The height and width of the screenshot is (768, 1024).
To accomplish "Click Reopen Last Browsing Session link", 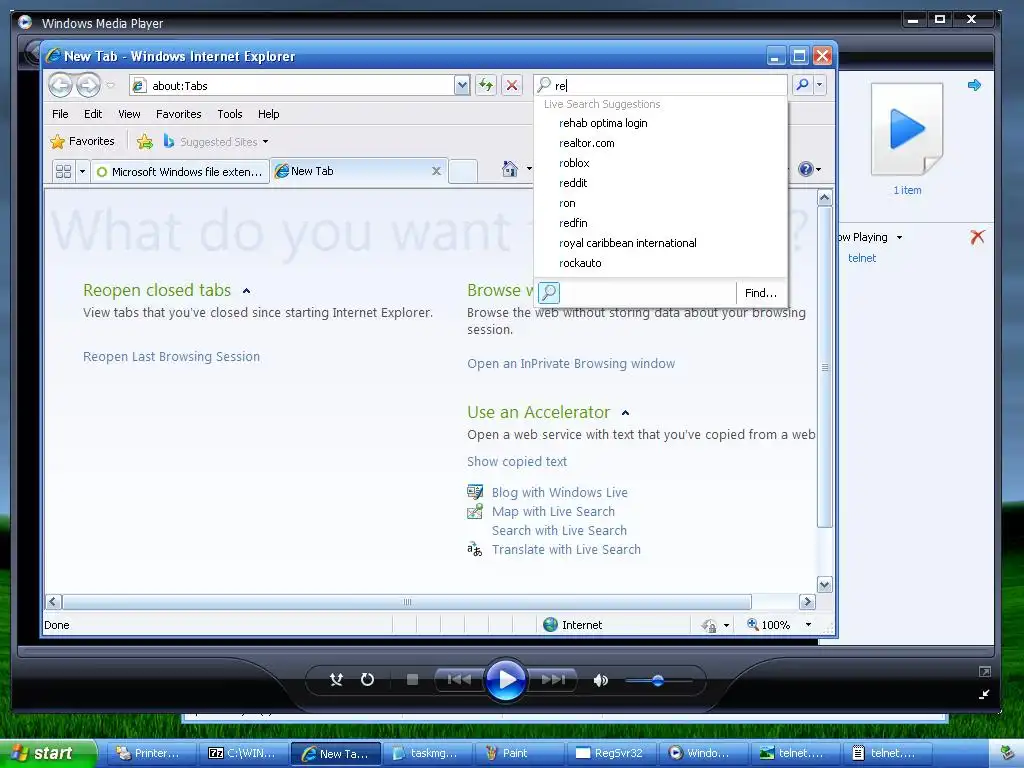I will pyautogui.click(x=171, y=357).
